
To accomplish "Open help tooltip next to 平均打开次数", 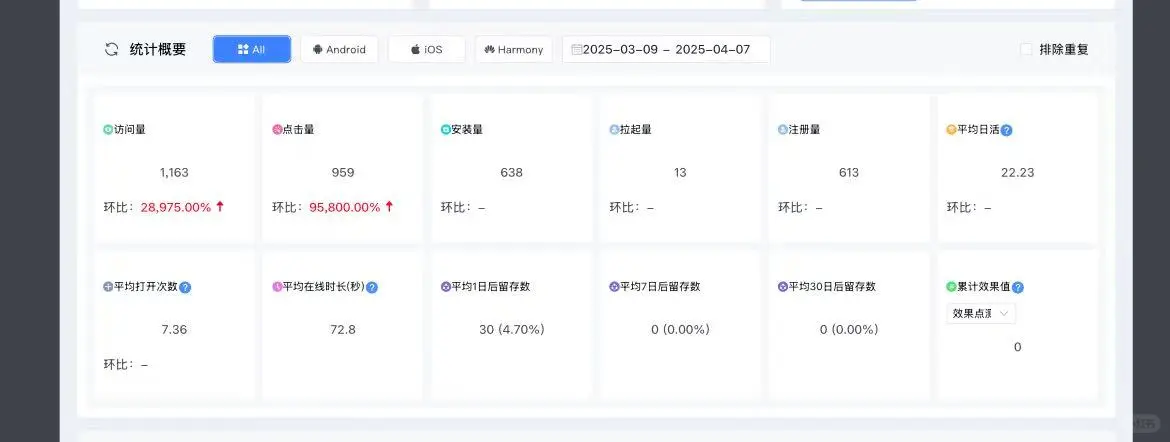I will 185,287.
